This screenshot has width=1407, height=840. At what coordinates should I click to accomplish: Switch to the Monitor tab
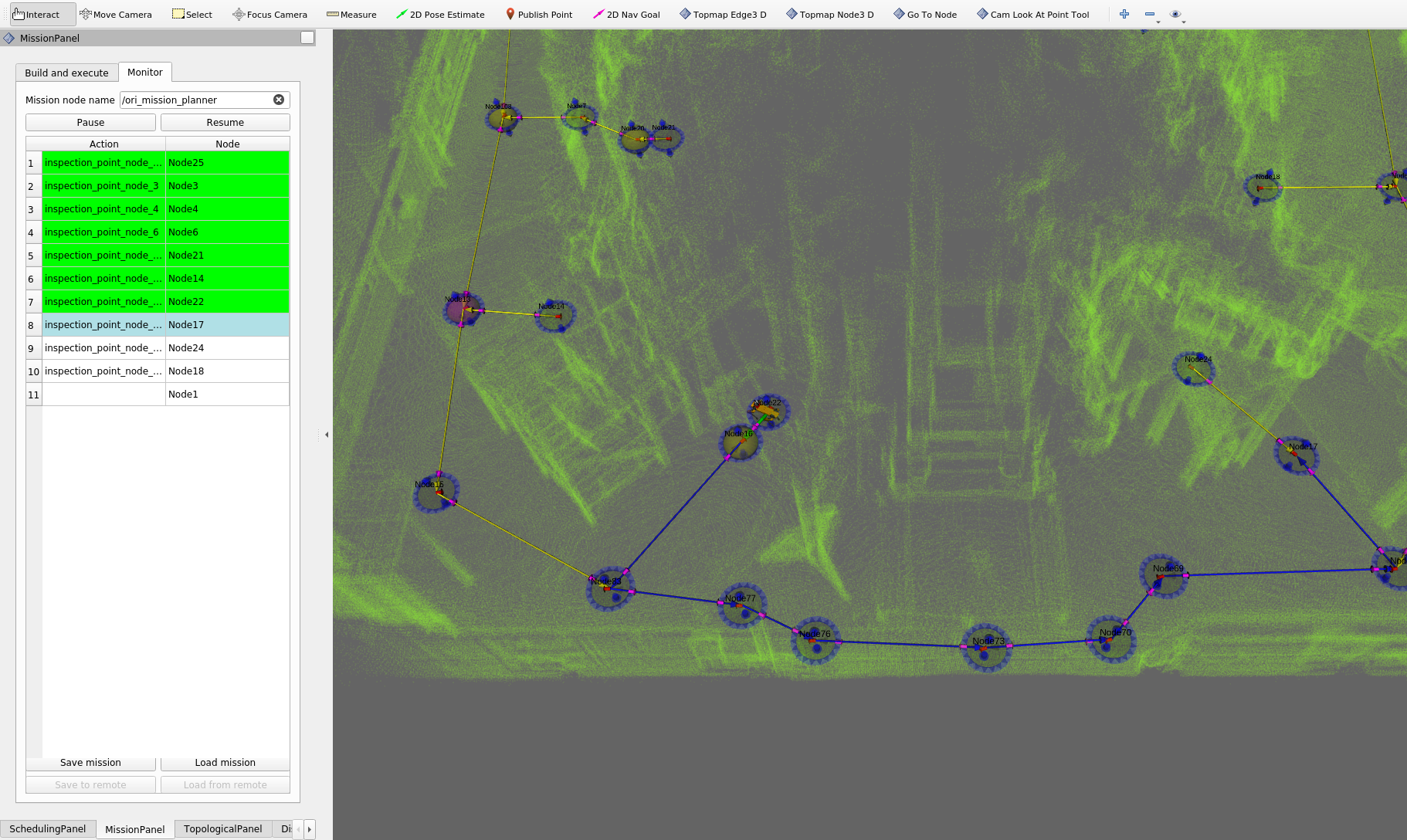pos(145,72)
